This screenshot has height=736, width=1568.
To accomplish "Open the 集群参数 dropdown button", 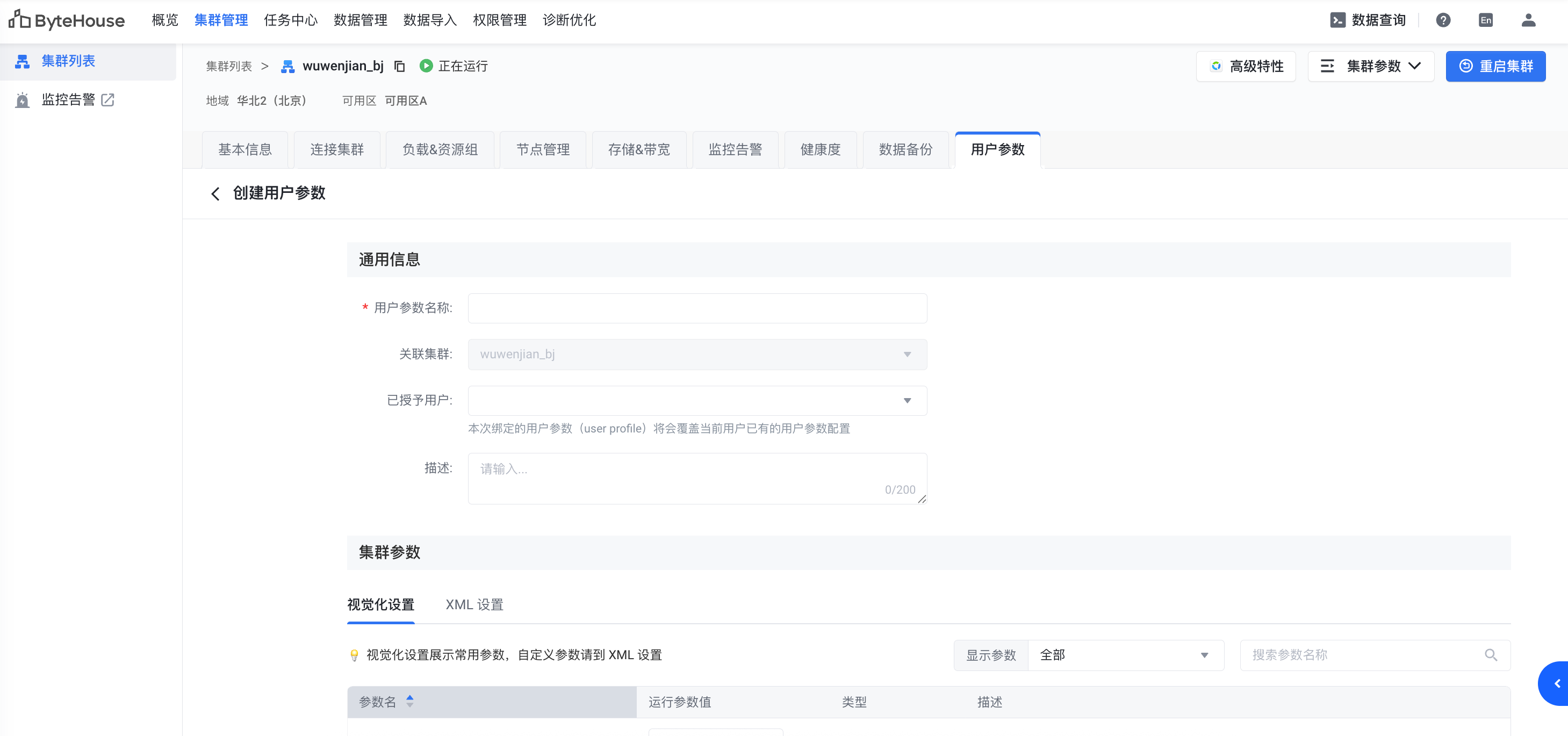I will coord(1371,67).
